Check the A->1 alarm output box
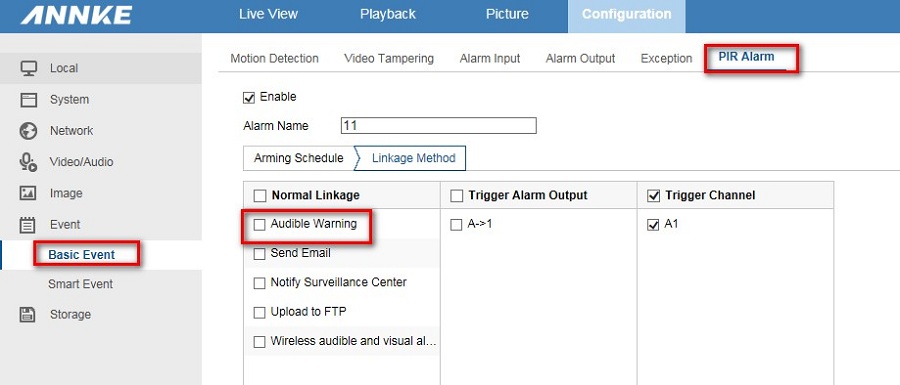The width and height of the screenshot is (900, 385). [456, 225]
